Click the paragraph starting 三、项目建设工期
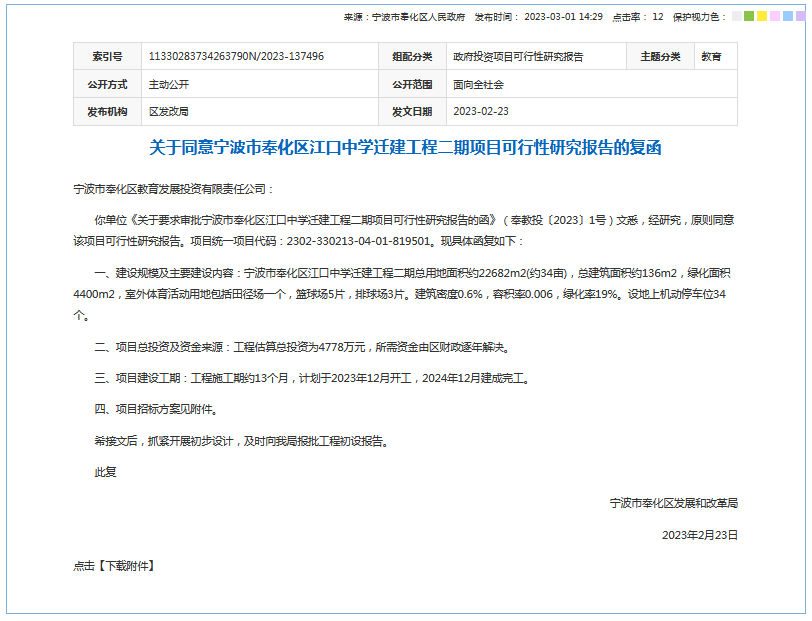The image size is (812, 621). [x=314, y=378]
